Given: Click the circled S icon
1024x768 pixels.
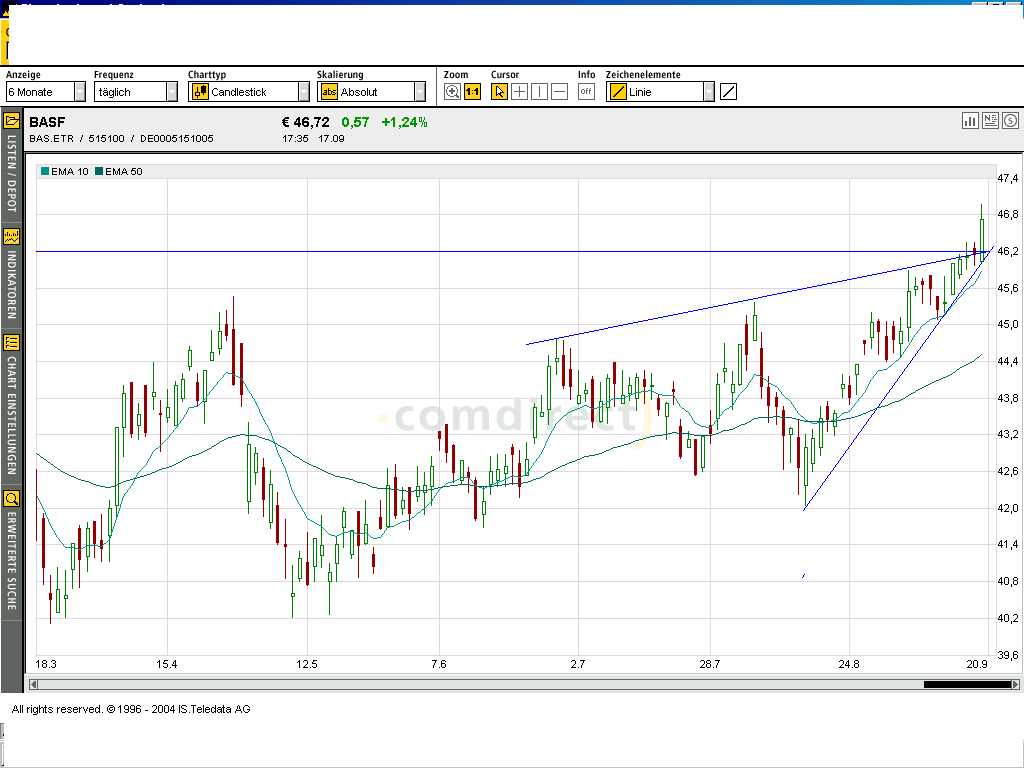Looking at the screenshot, I should (1010, 121).
